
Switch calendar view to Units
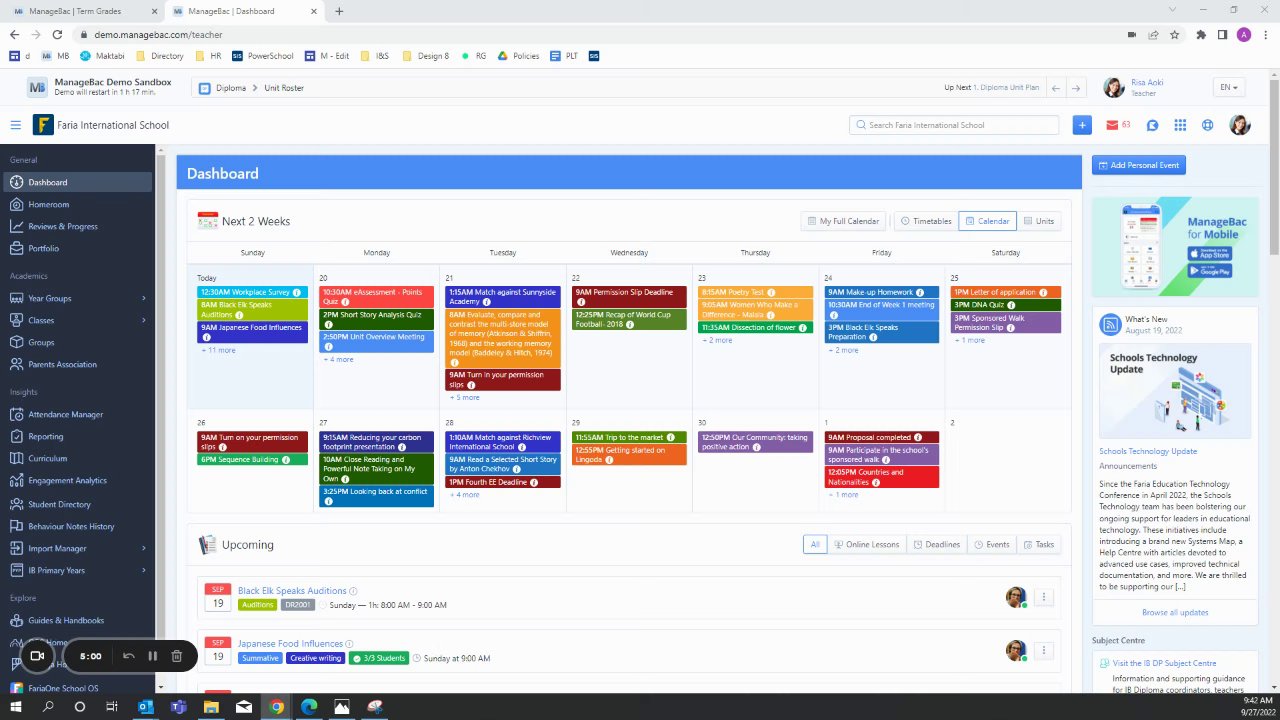1039,221
